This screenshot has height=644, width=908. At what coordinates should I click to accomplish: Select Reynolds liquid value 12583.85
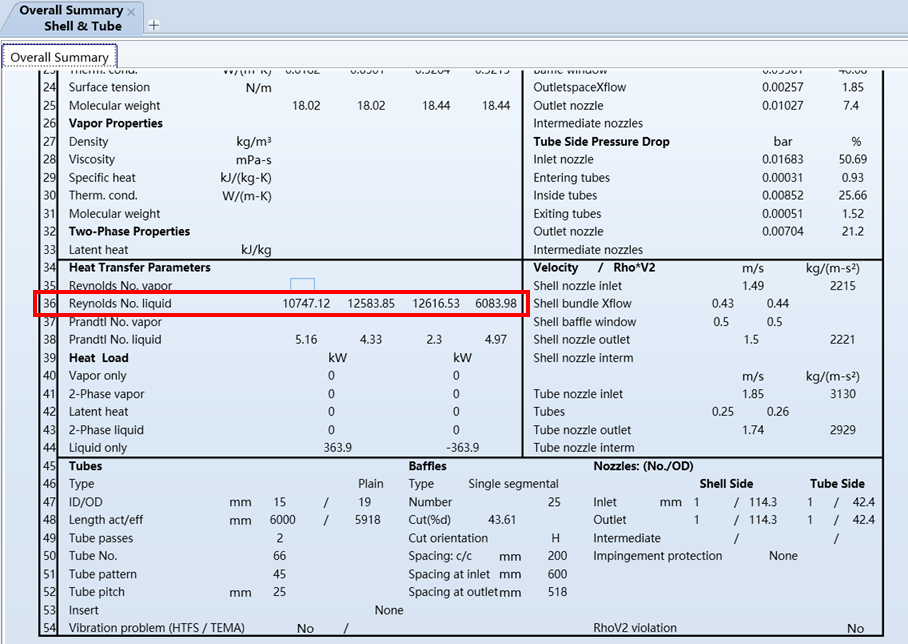[x=371, y=303]
